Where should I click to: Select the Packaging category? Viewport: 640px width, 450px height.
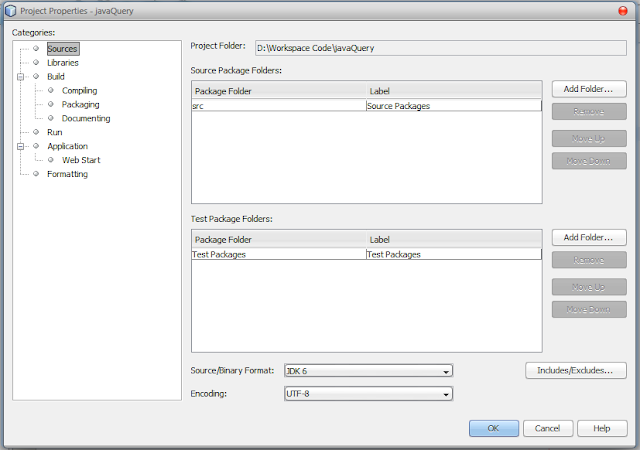click(x=80, y=104)
